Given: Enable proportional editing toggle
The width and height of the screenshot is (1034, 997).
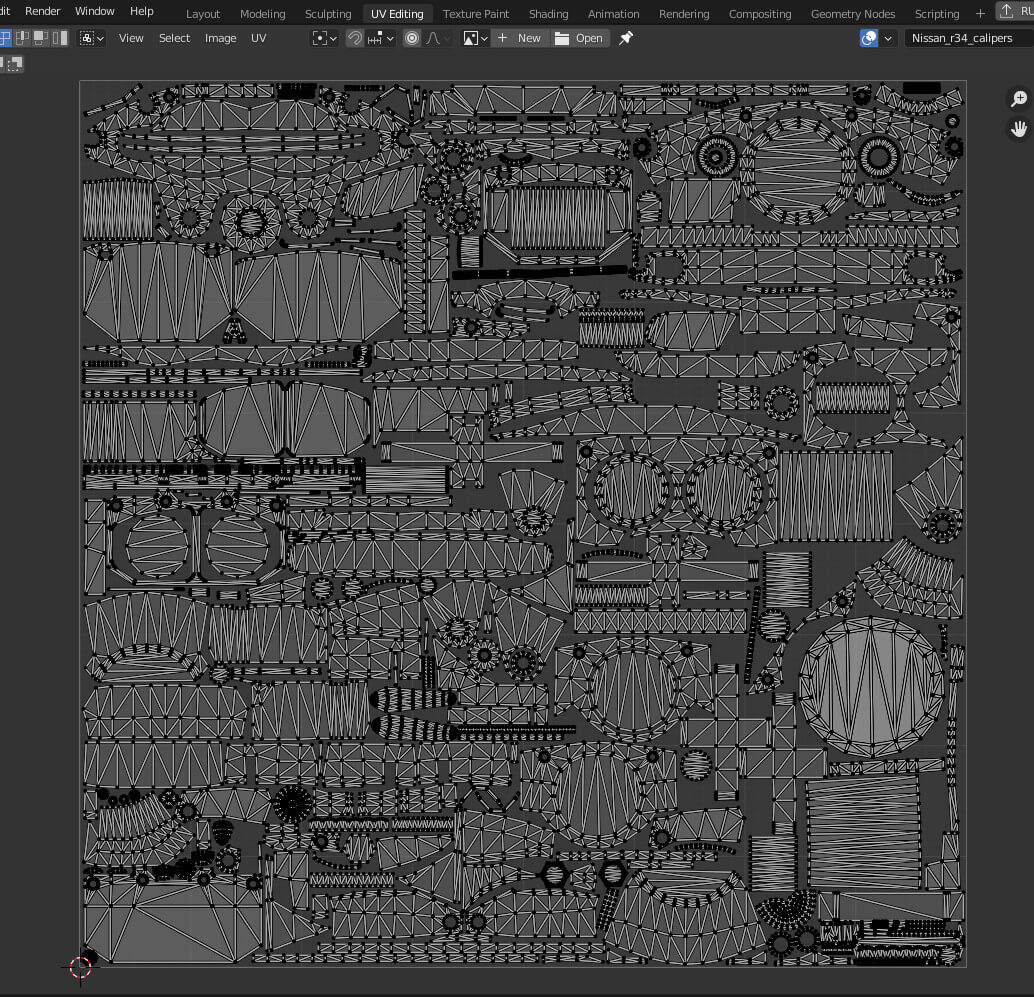Looking at the screenshot, I should 412,38.
